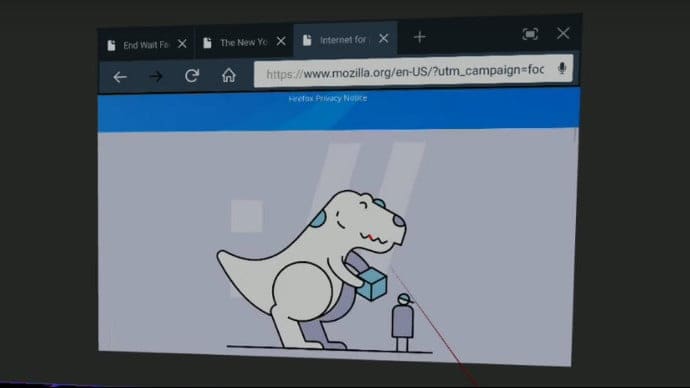Activate voice search microphone icon

click(562, 68)
